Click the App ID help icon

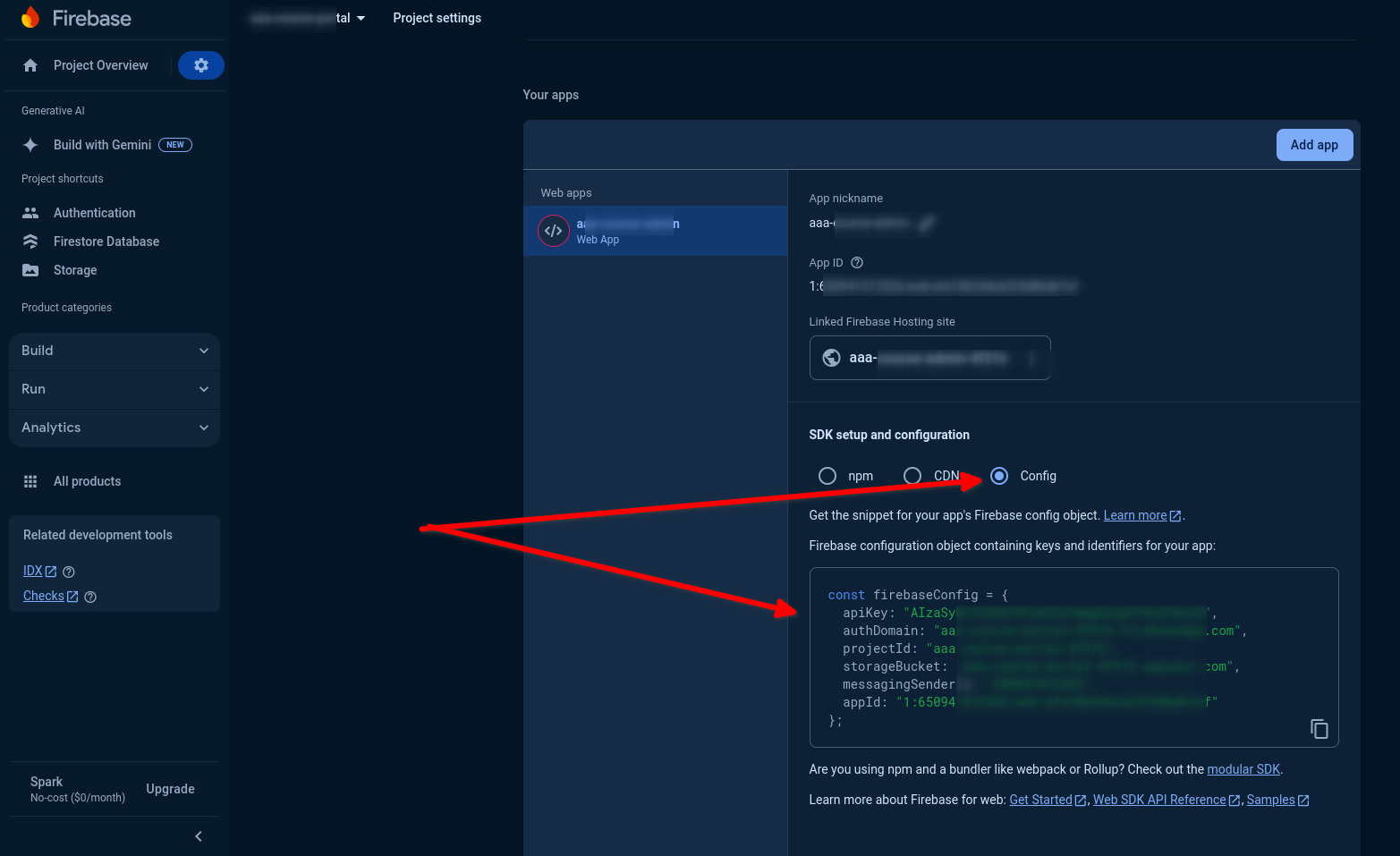pos(857,263)
